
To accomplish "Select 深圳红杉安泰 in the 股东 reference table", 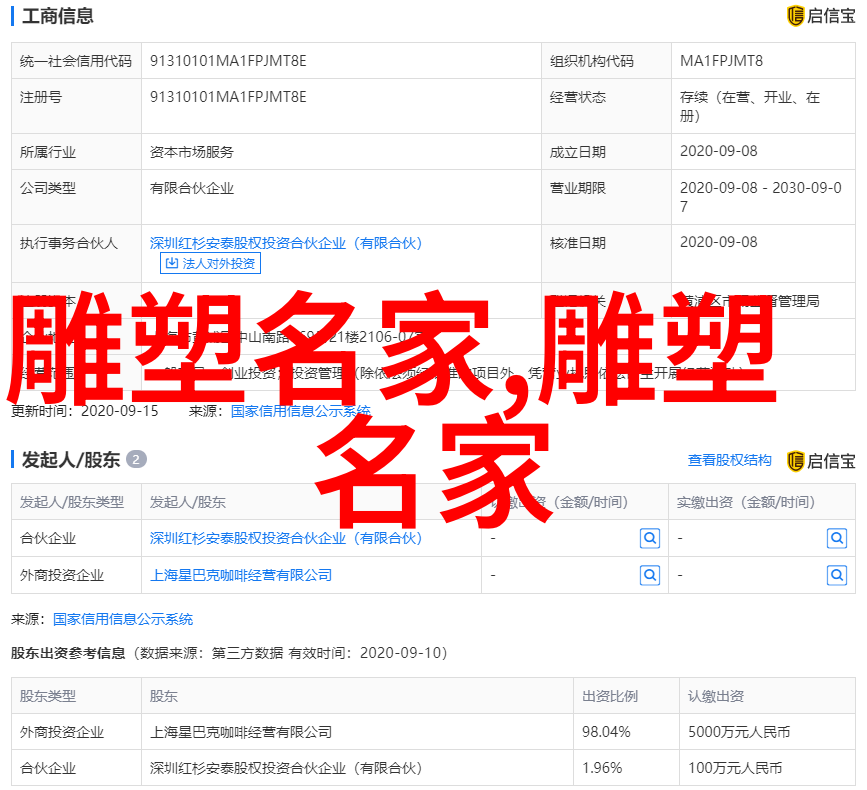I will 286,768.
